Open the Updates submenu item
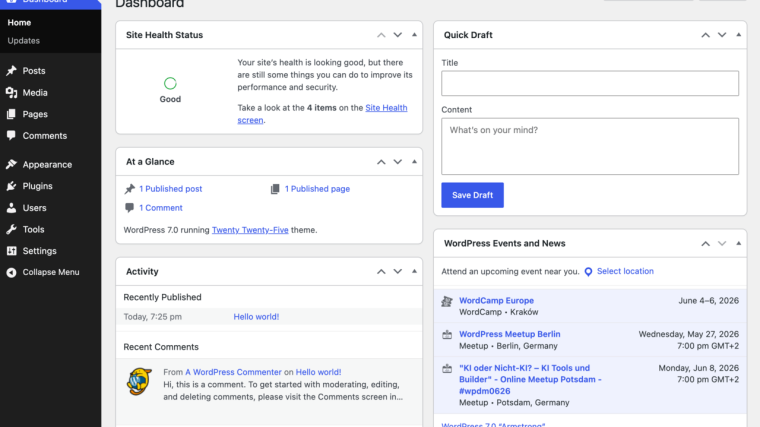Screen dimensions: 760x427 (23, 41)
